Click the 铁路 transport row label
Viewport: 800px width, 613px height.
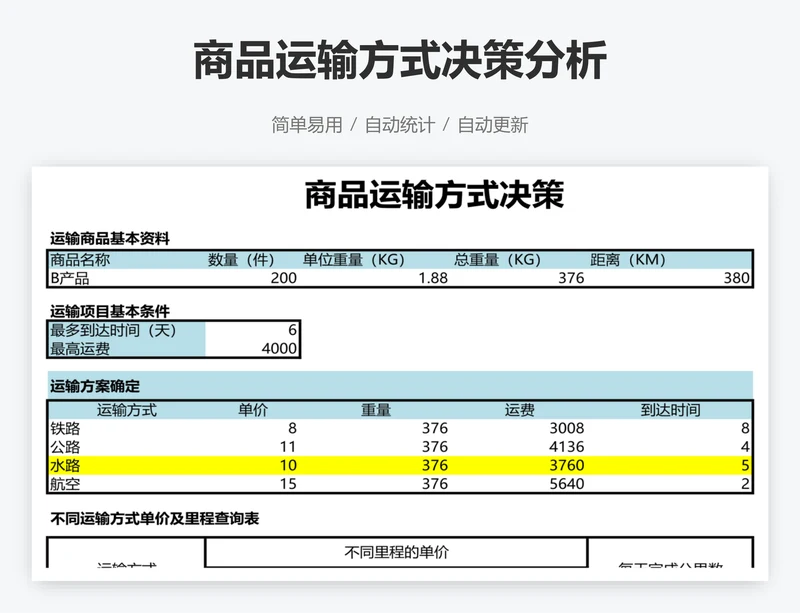point(65,428)
